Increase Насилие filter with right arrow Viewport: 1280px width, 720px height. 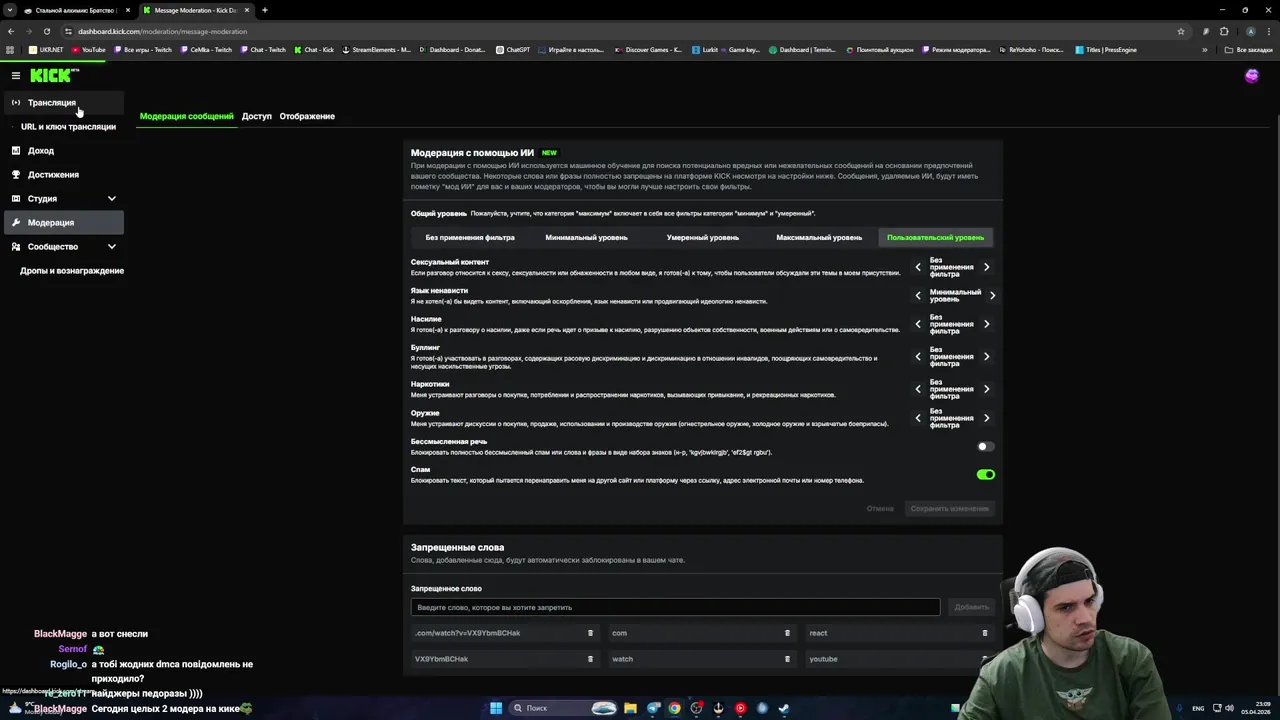coord(986,324)
